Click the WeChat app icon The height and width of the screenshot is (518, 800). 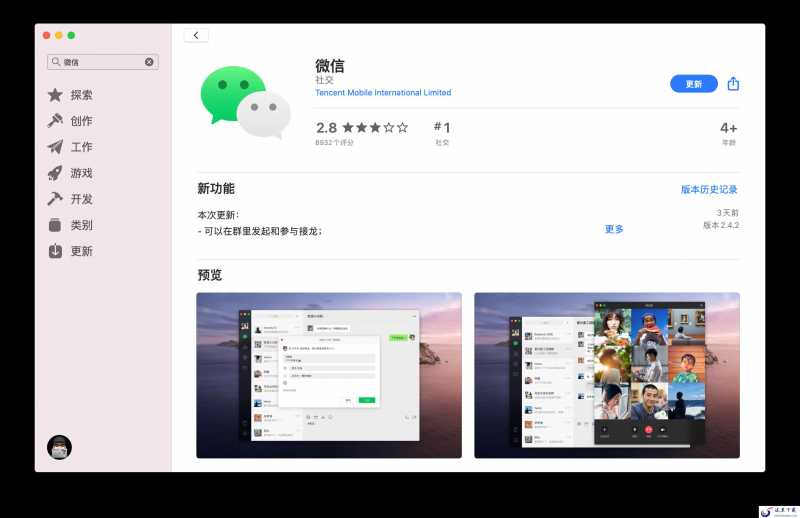coord(245,102)
